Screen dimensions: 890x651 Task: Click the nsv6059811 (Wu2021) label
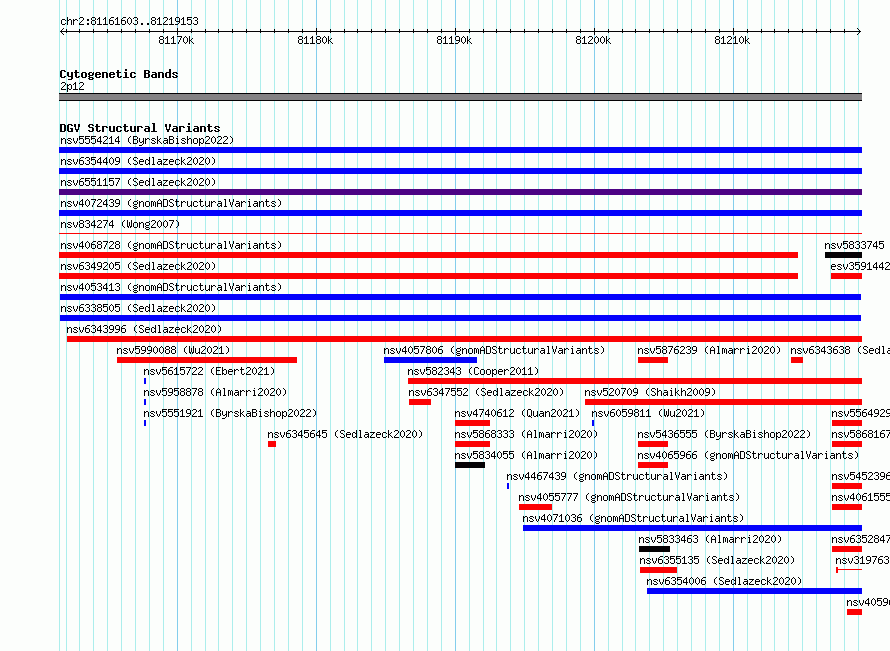(648, 413)
